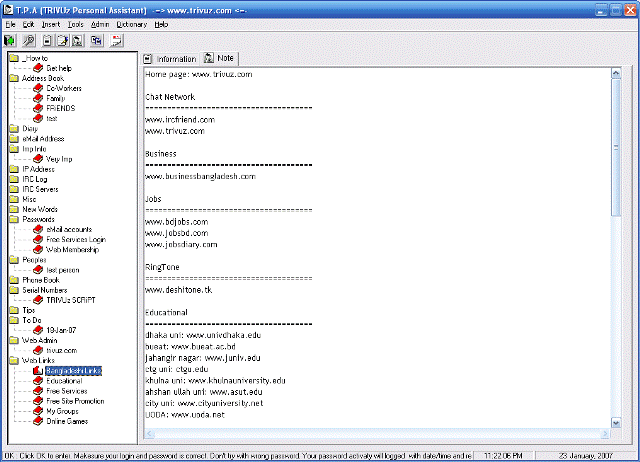Open the File menu
The image size is (640, 462).
coord(10,24)
